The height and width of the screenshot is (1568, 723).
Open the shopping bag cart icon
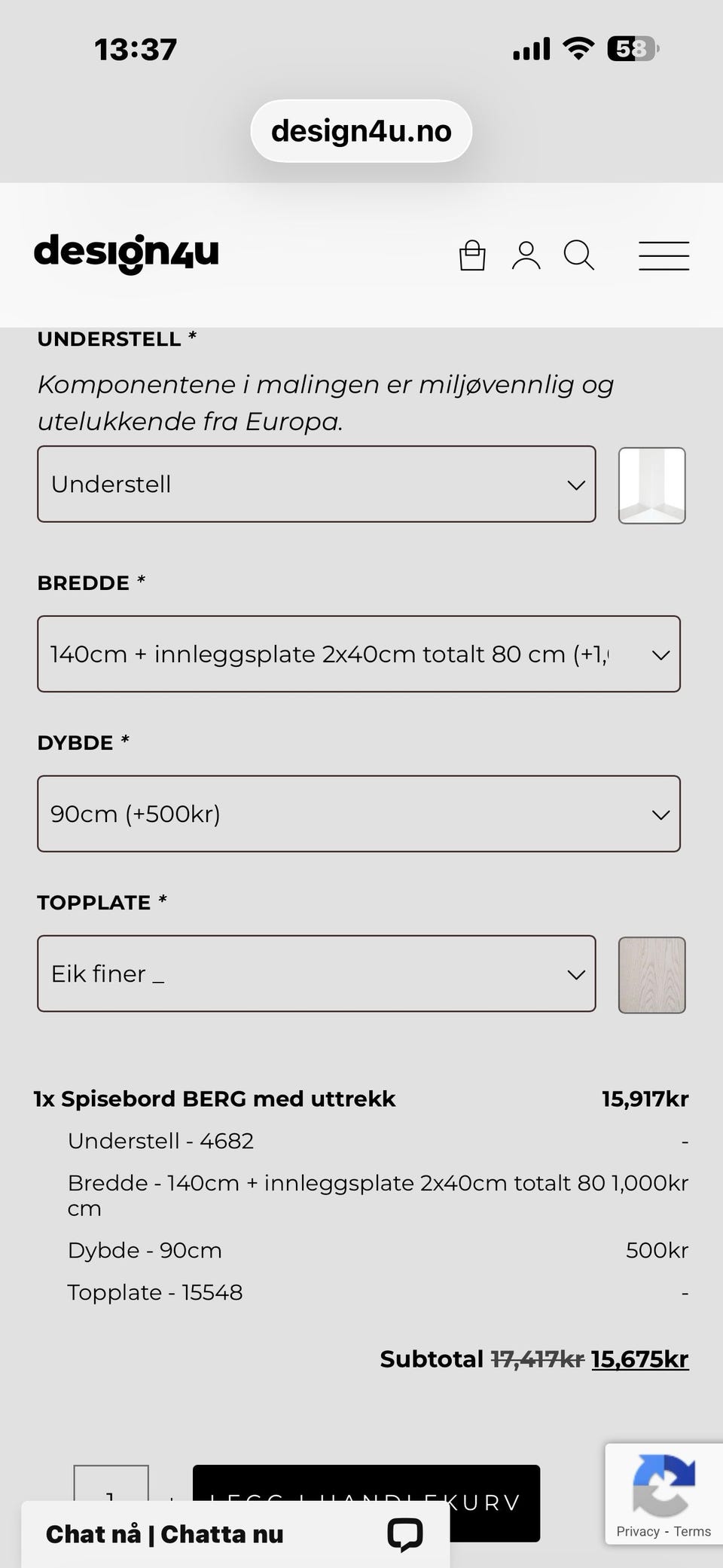pyautogui.click(x=472, y=255)
